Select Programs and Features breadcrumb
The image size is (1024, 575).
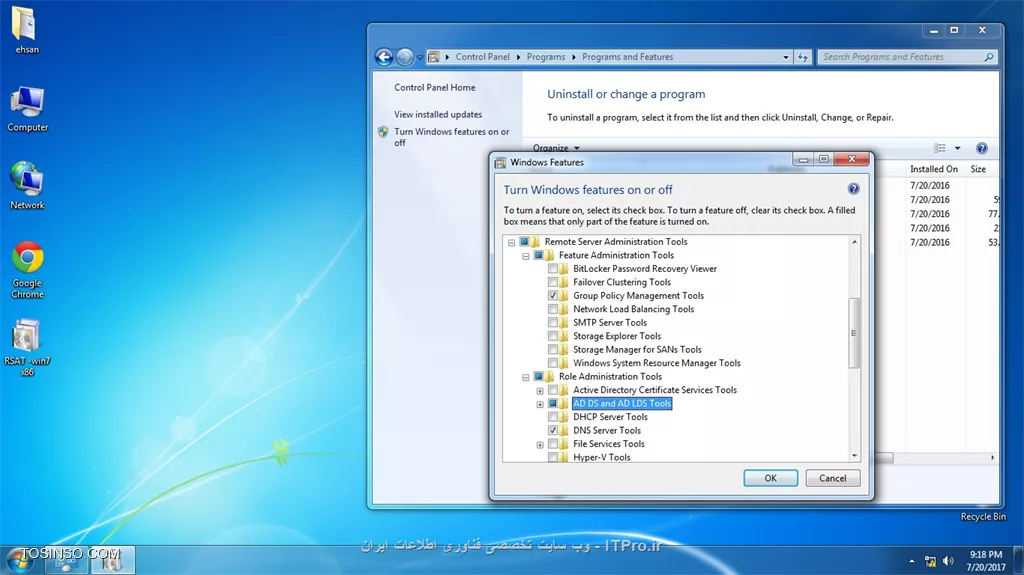[627, 57]
